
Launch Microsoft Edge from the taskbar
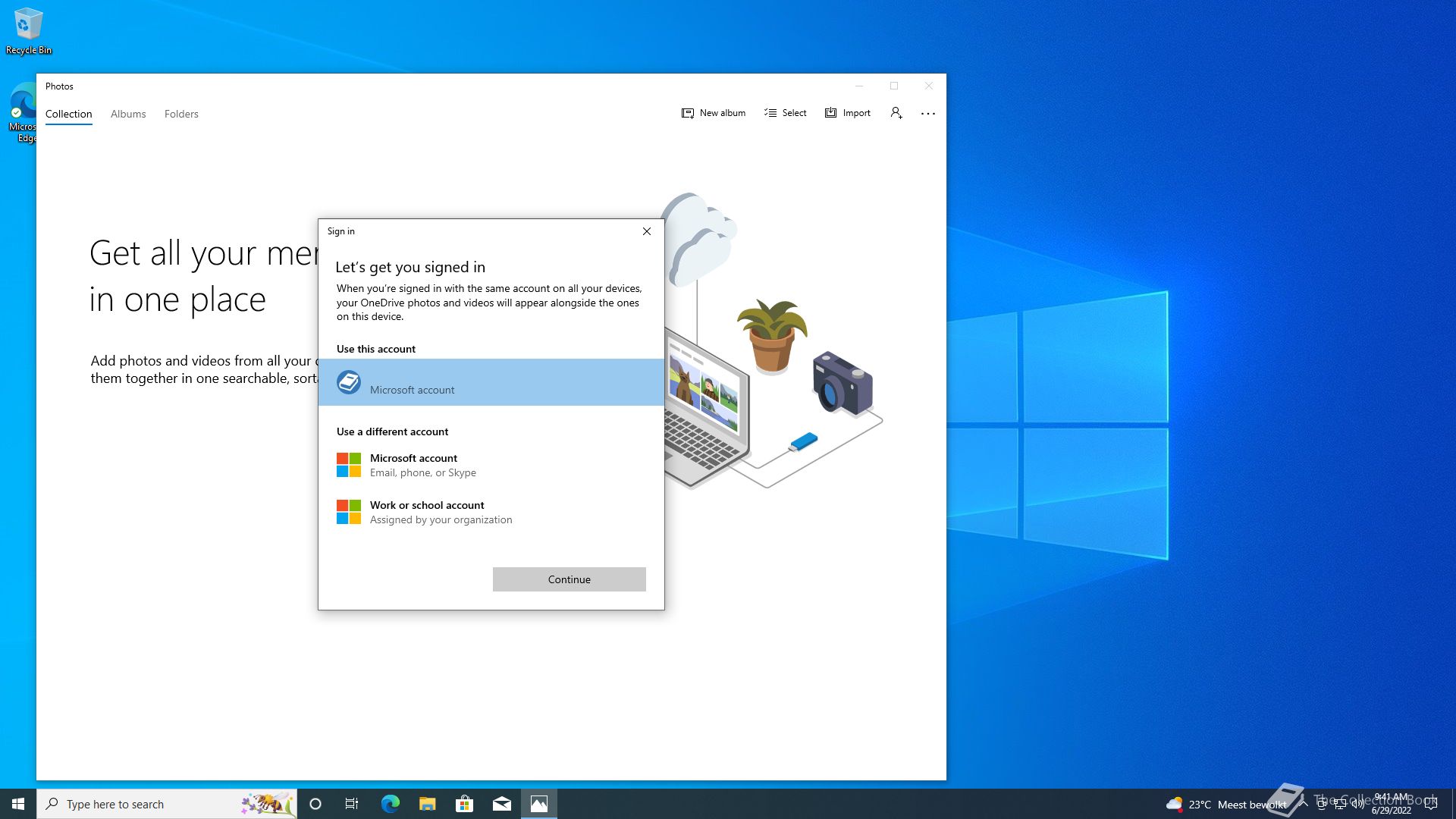[390, 804]
